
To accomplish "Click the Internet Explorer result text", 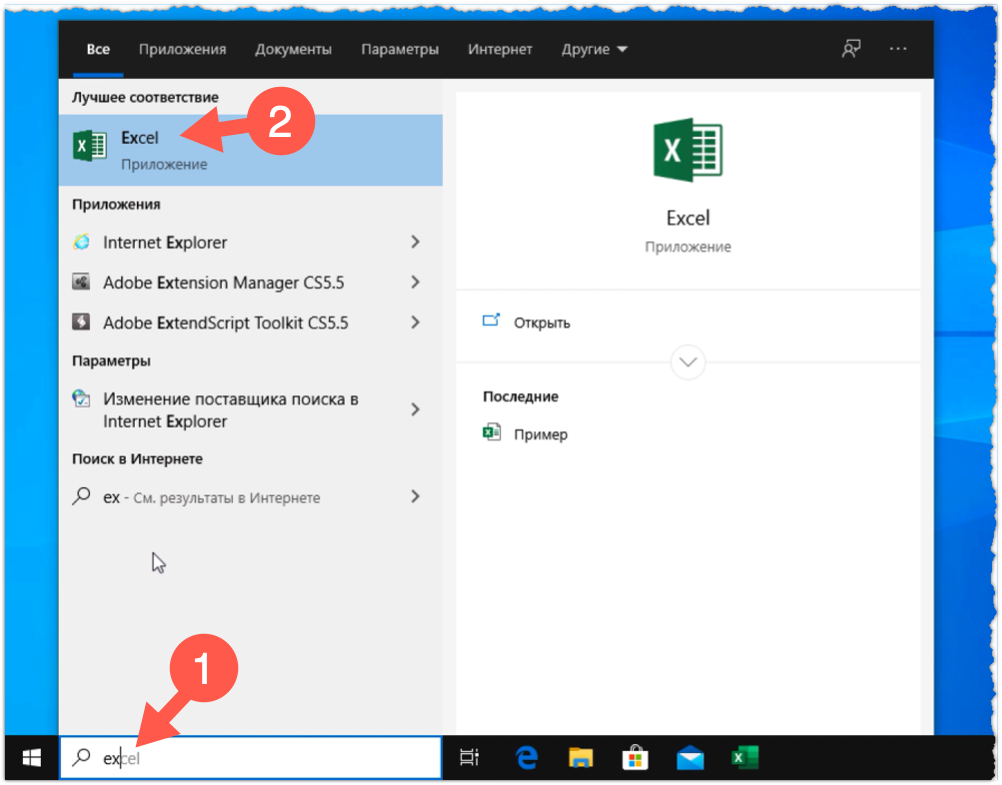I will tap(165, 242).
